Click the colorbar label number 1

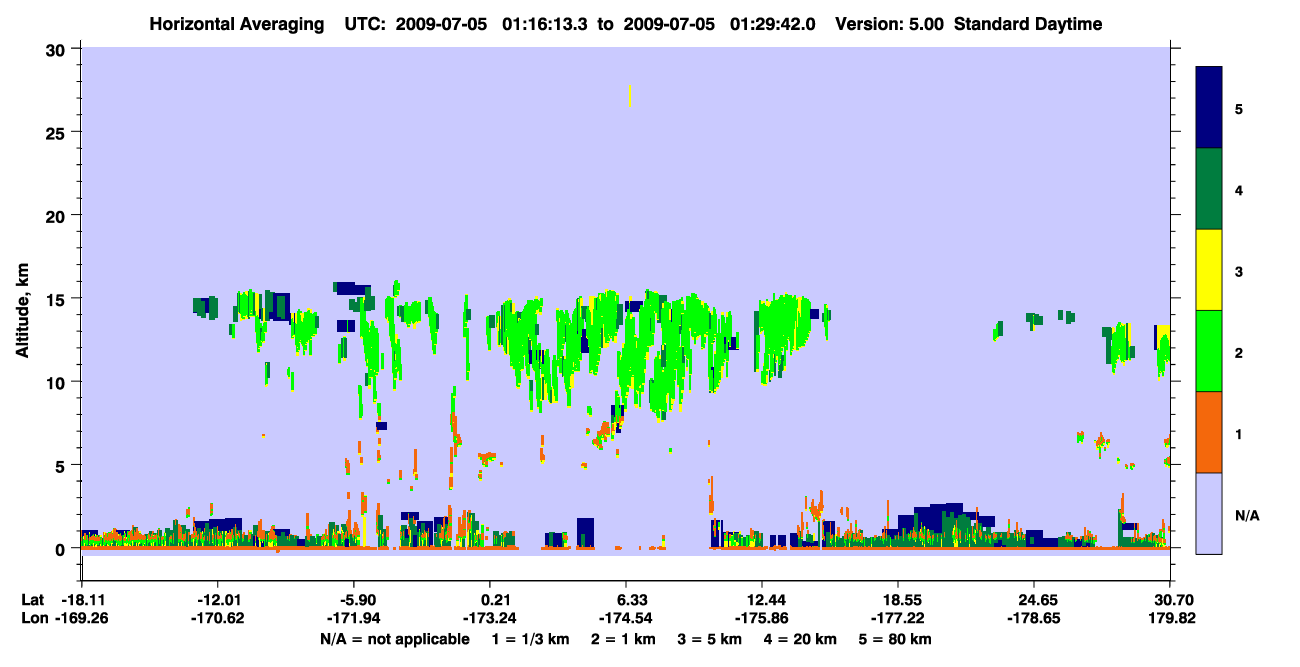pyautogui.click(x=1239, y=433)
